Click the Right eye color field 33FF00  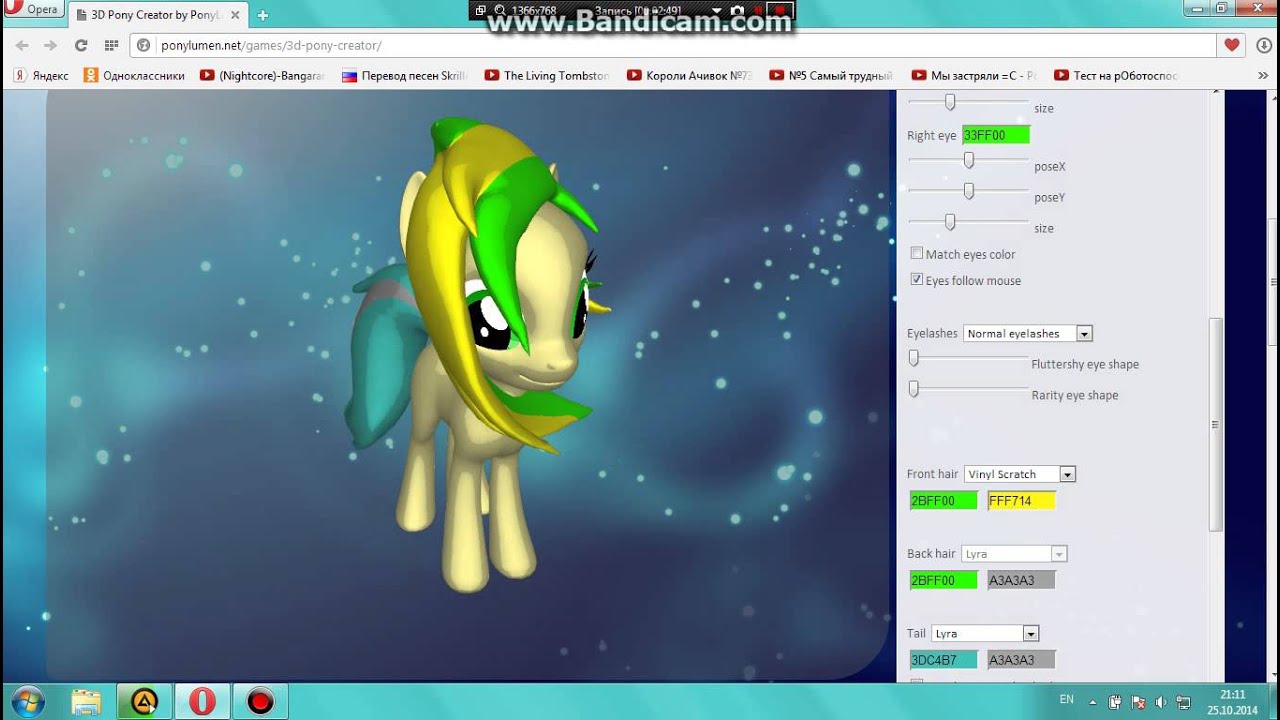pyautogui.click(x=995, y=135)
